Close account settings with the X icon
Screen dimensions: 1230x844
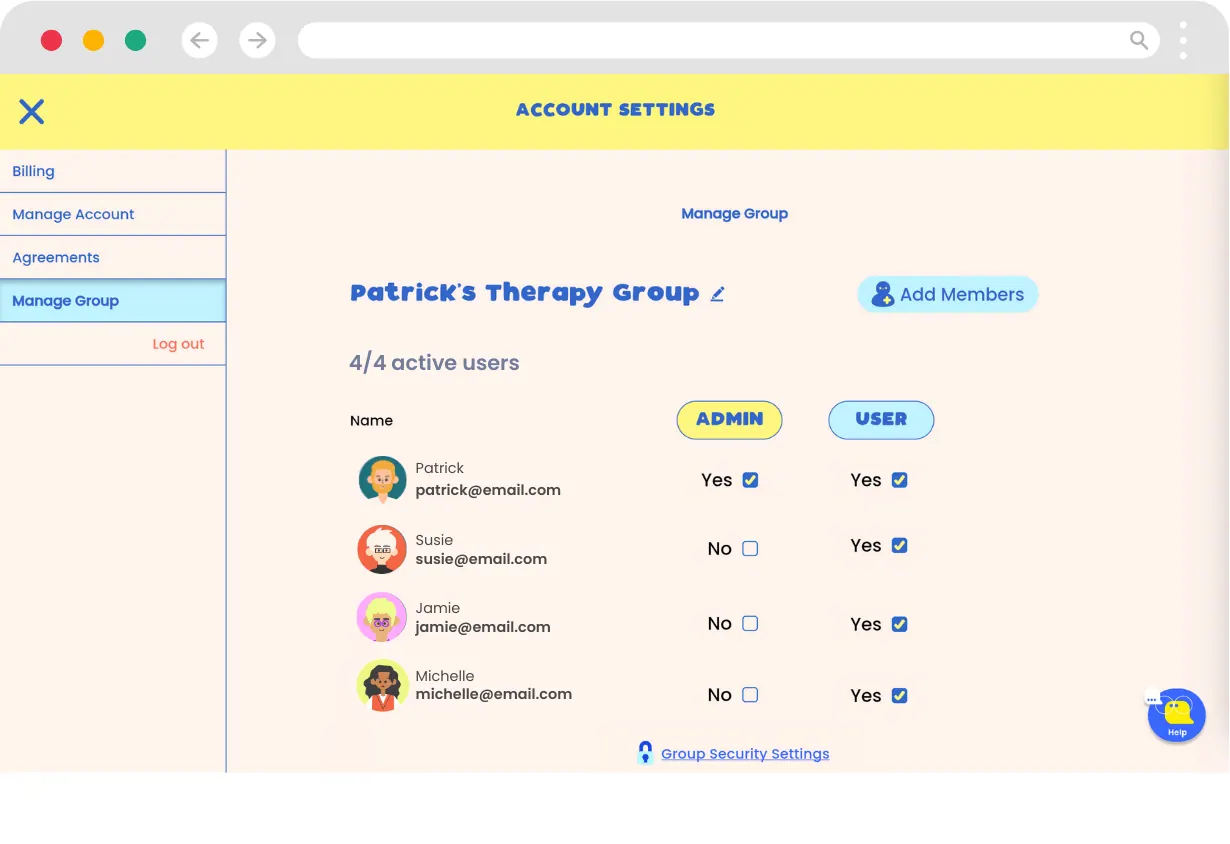click(32, 111)
